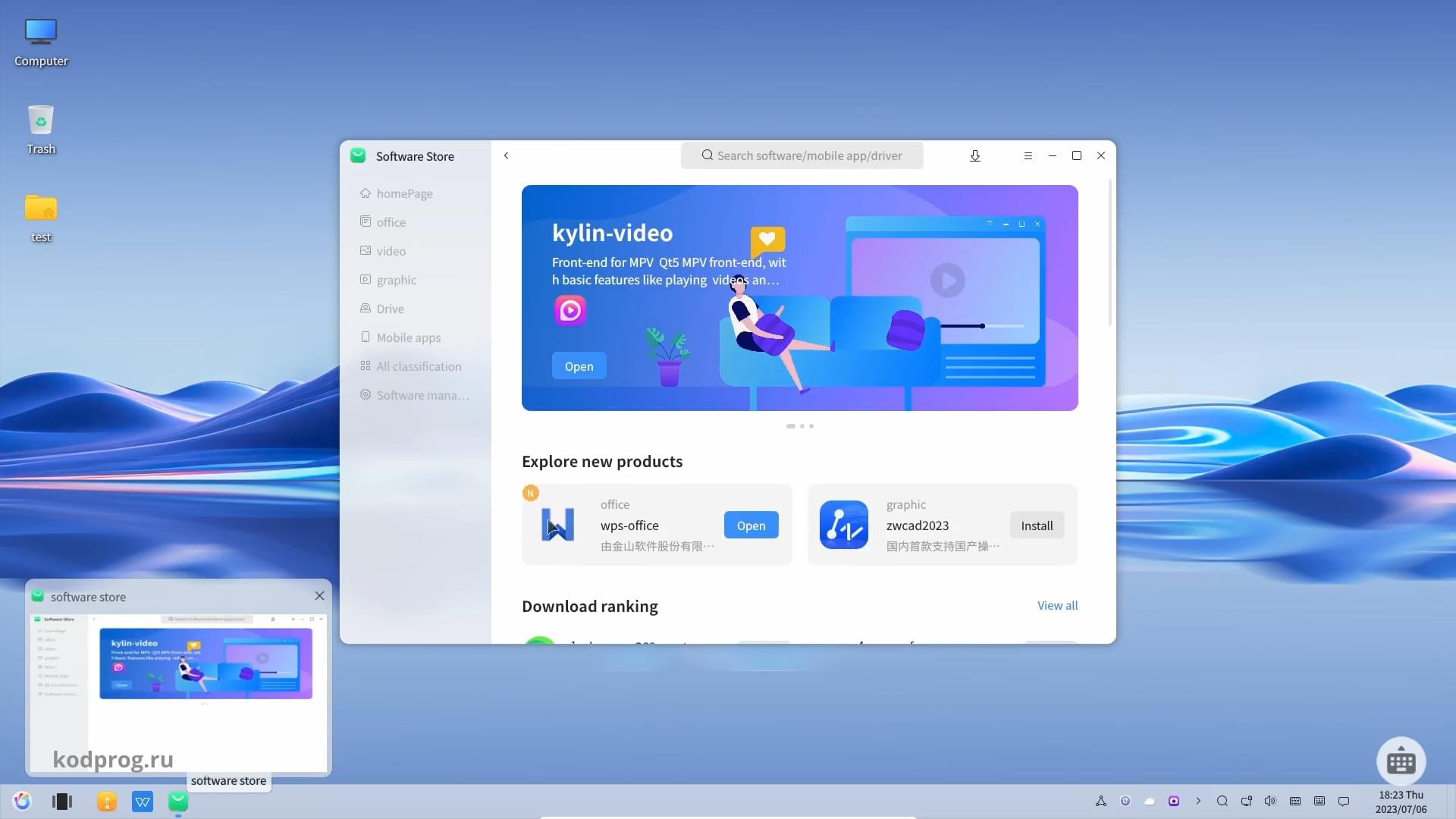Click the voice assistant tray icon

tap(1125, 801)
